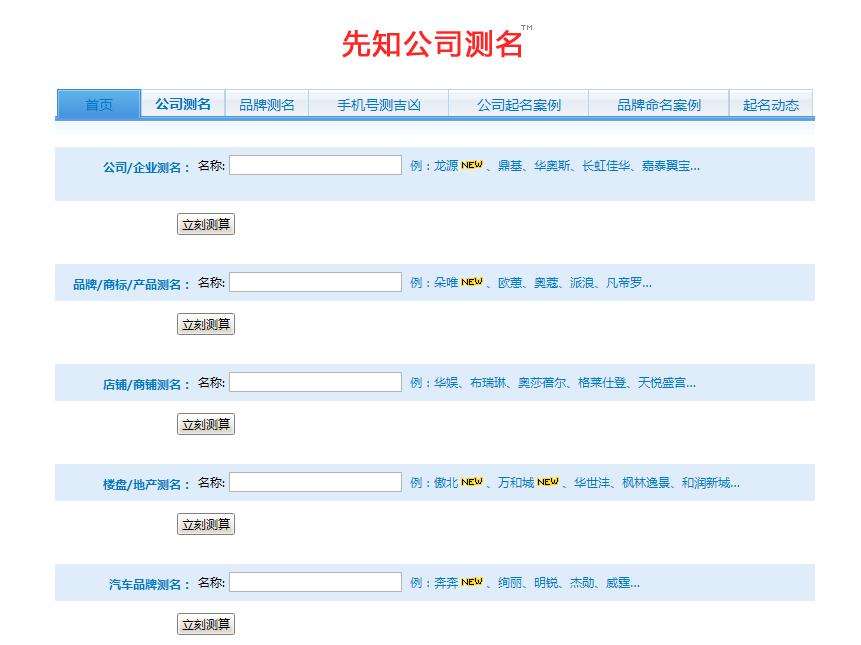
Task: Open example link 天悦盛宫
Action: click(x=662, y=383)
